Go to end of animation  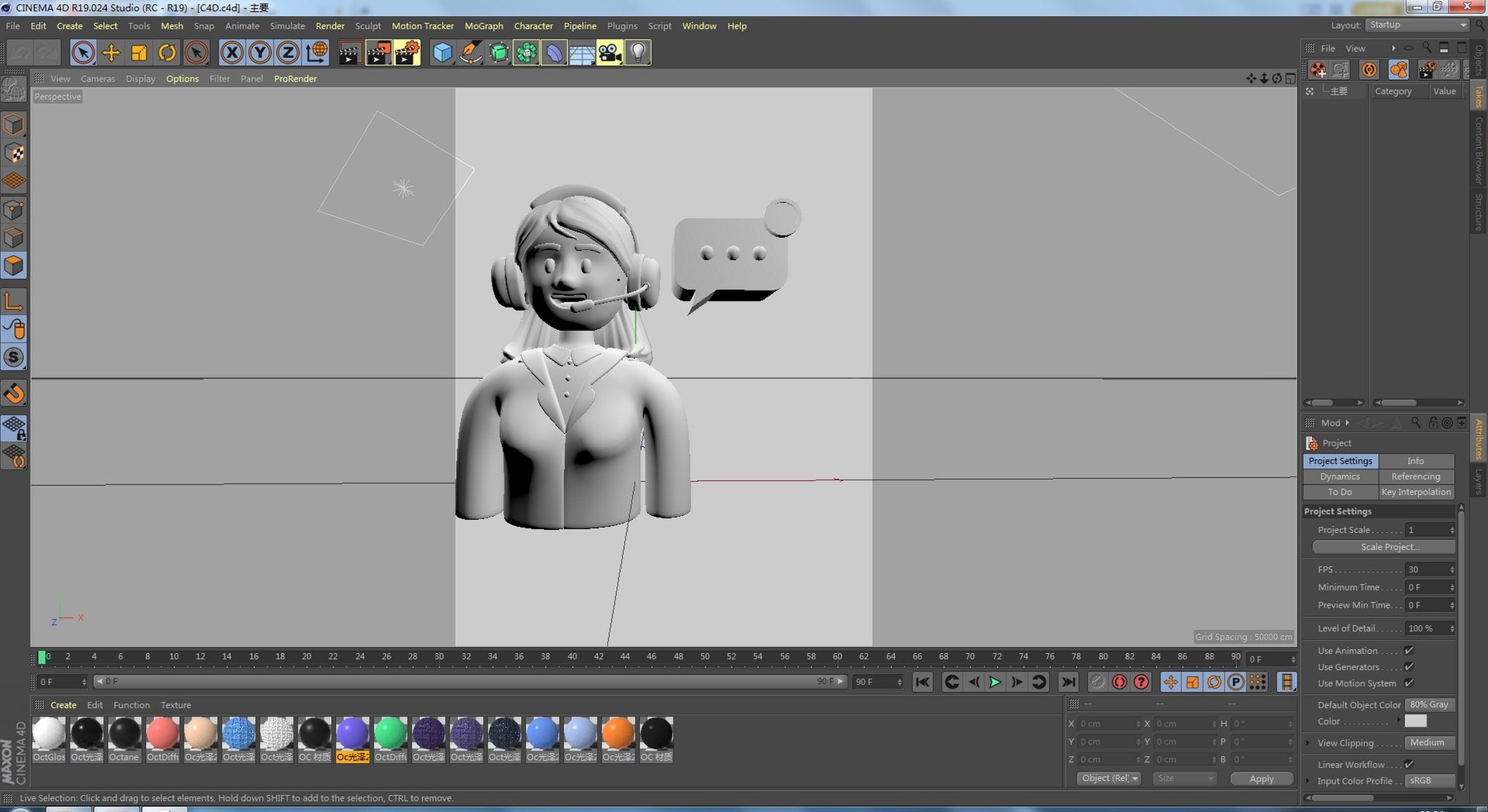(1068, 682)
